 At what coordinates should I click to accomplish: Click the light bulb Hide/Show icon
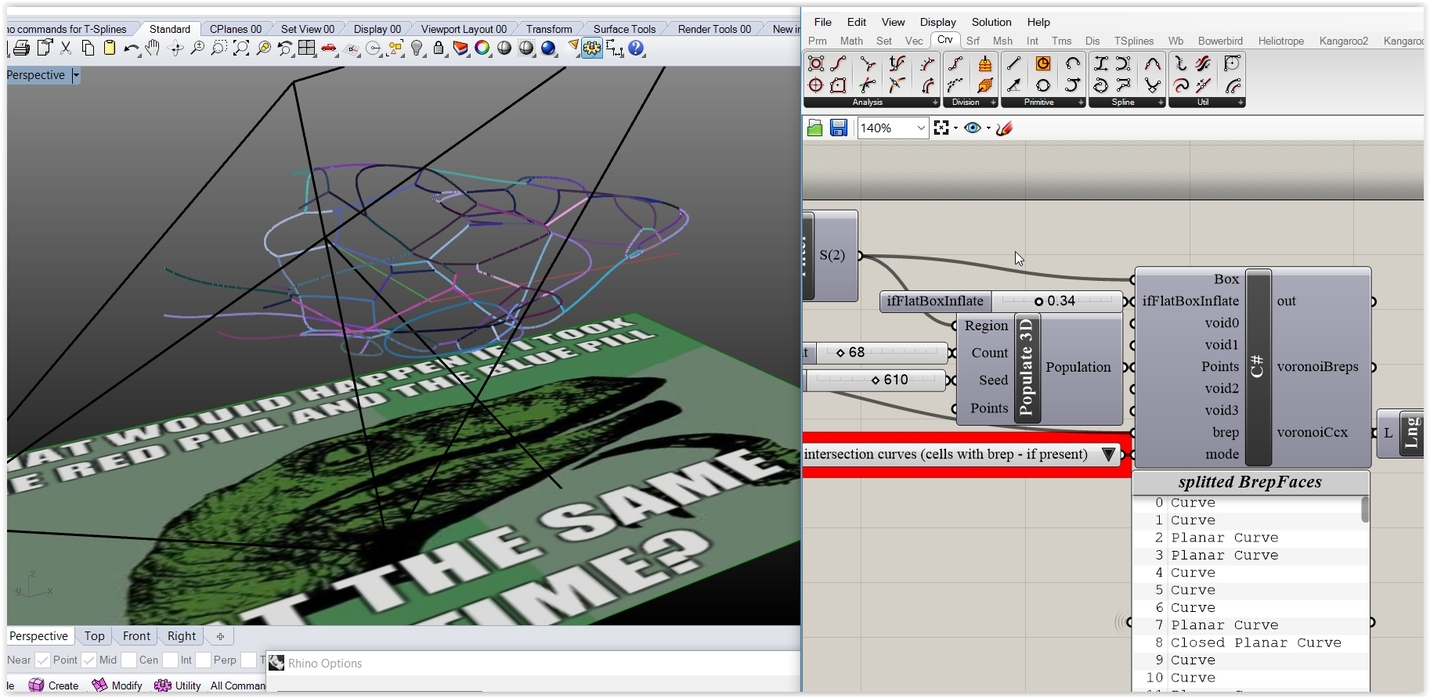[417, 48]
